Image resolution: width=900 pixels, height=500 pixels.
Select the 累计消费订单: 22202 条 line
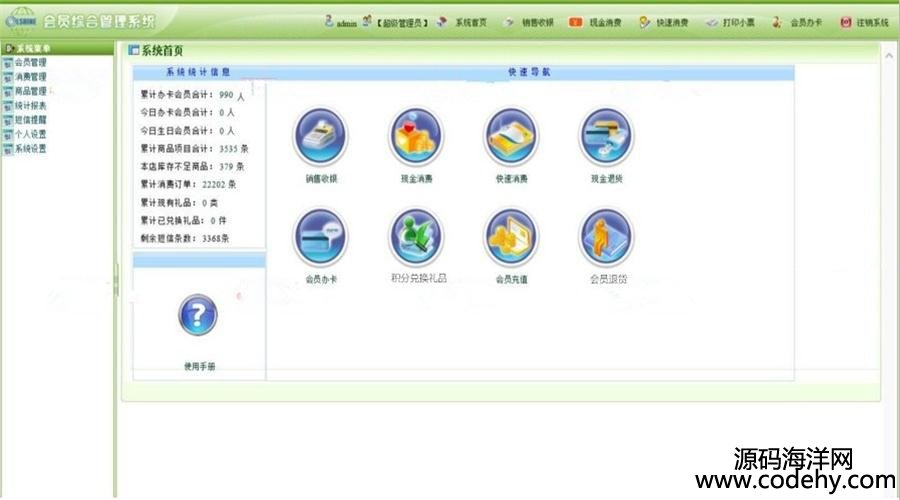click(x=188, y=184)
